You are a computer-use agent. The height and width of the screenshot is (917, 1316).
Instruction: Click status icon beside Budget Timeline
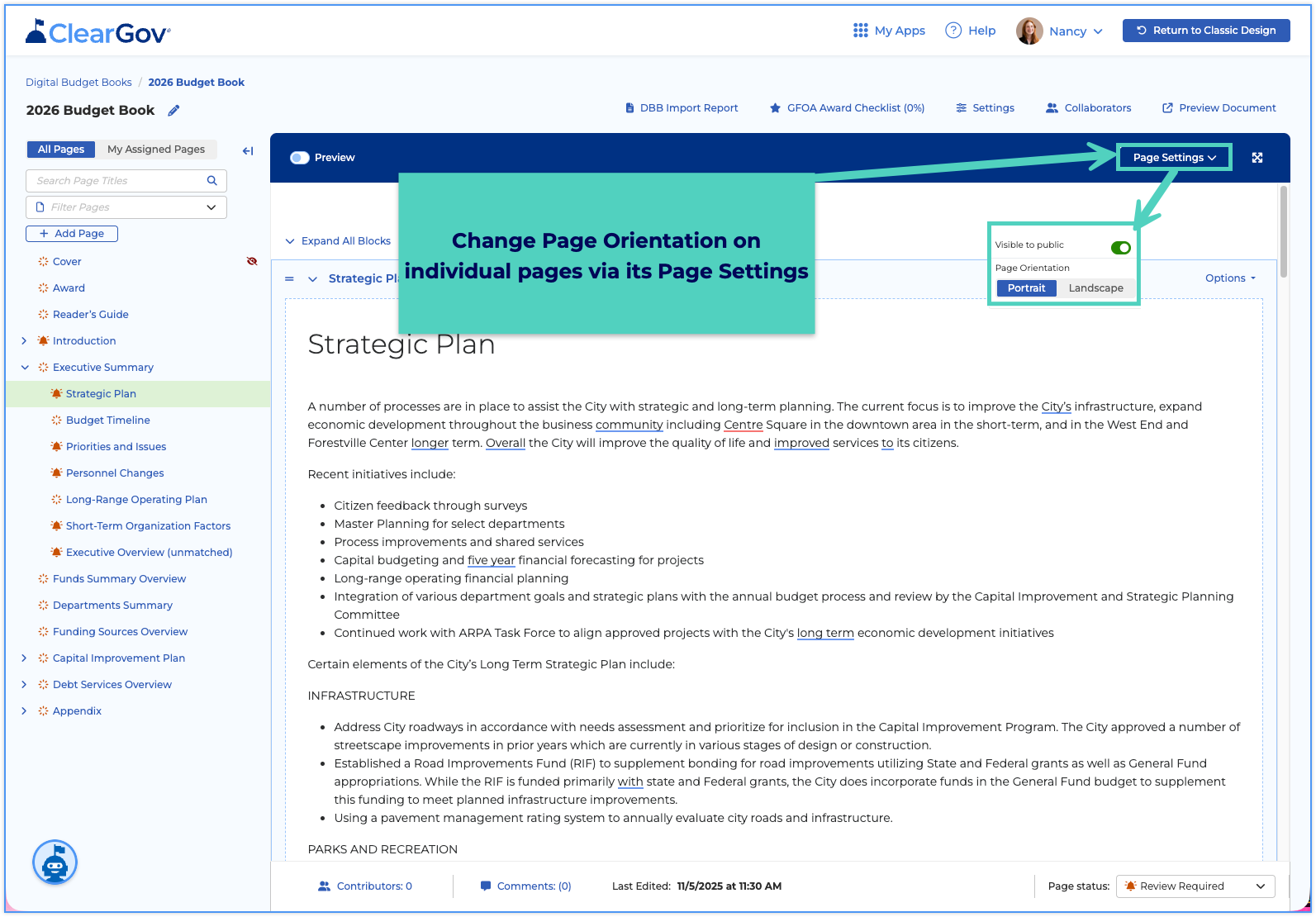(56, 420)
